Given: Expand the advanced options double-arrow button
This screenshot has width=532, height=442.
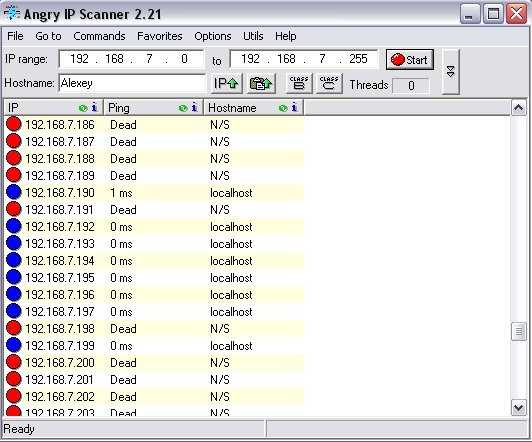Looking at the screenshot, I should pyautogui.click(x=451, y=72).
